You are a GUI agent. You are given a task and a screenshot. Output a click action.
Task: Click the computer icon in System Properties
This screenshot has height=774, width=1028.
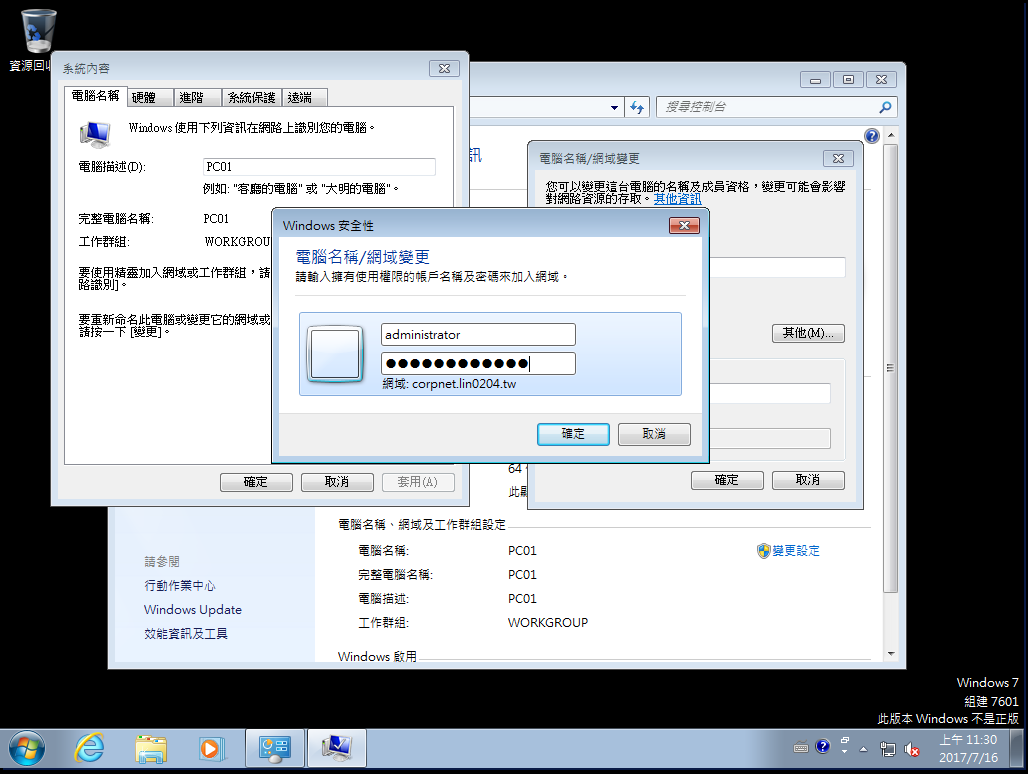[95, 134]
